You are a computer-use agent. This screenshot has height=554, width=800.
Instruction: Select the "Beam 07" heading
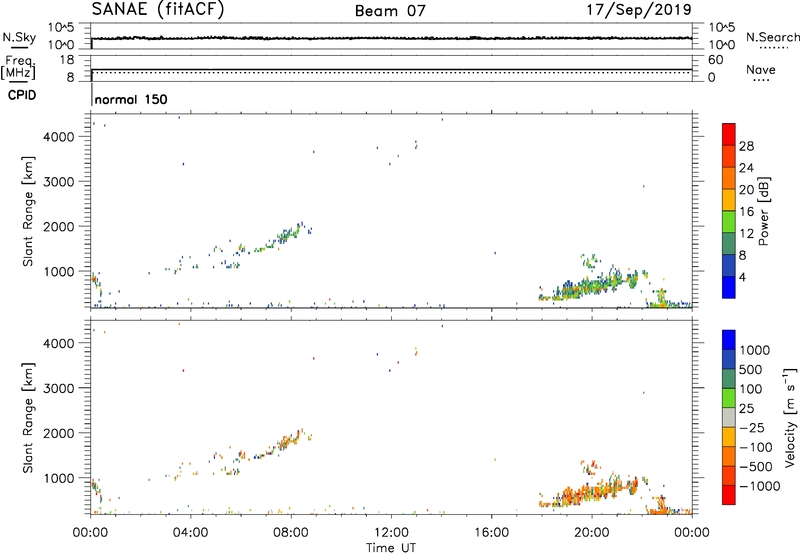(390, 11)
